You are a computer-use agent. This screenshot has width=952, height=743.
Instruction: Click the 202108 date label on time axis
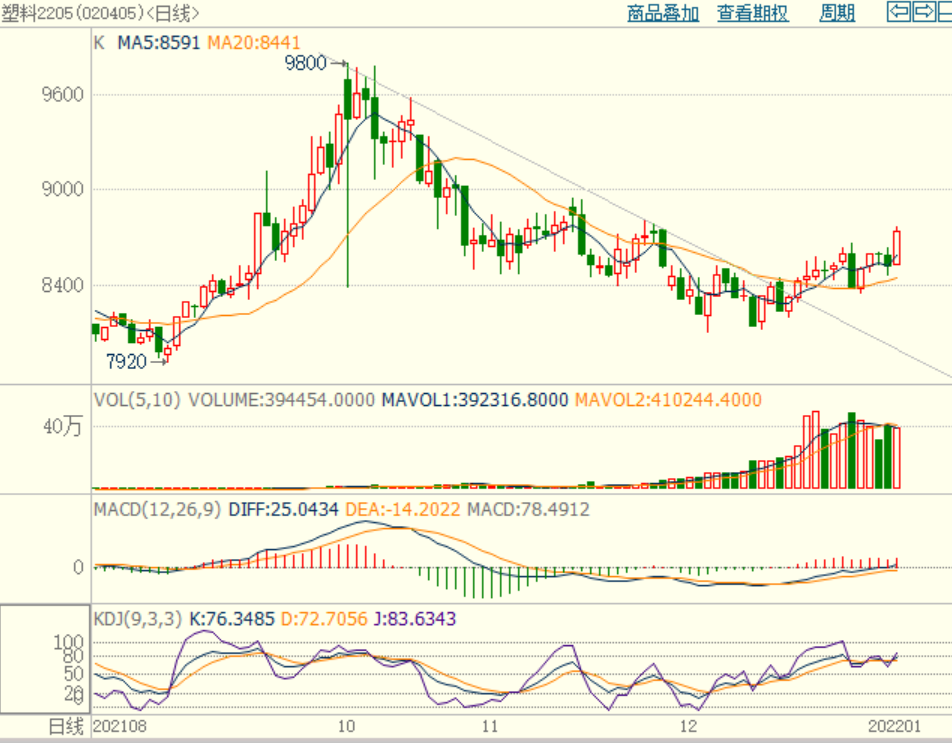click(x=118, y=726)
